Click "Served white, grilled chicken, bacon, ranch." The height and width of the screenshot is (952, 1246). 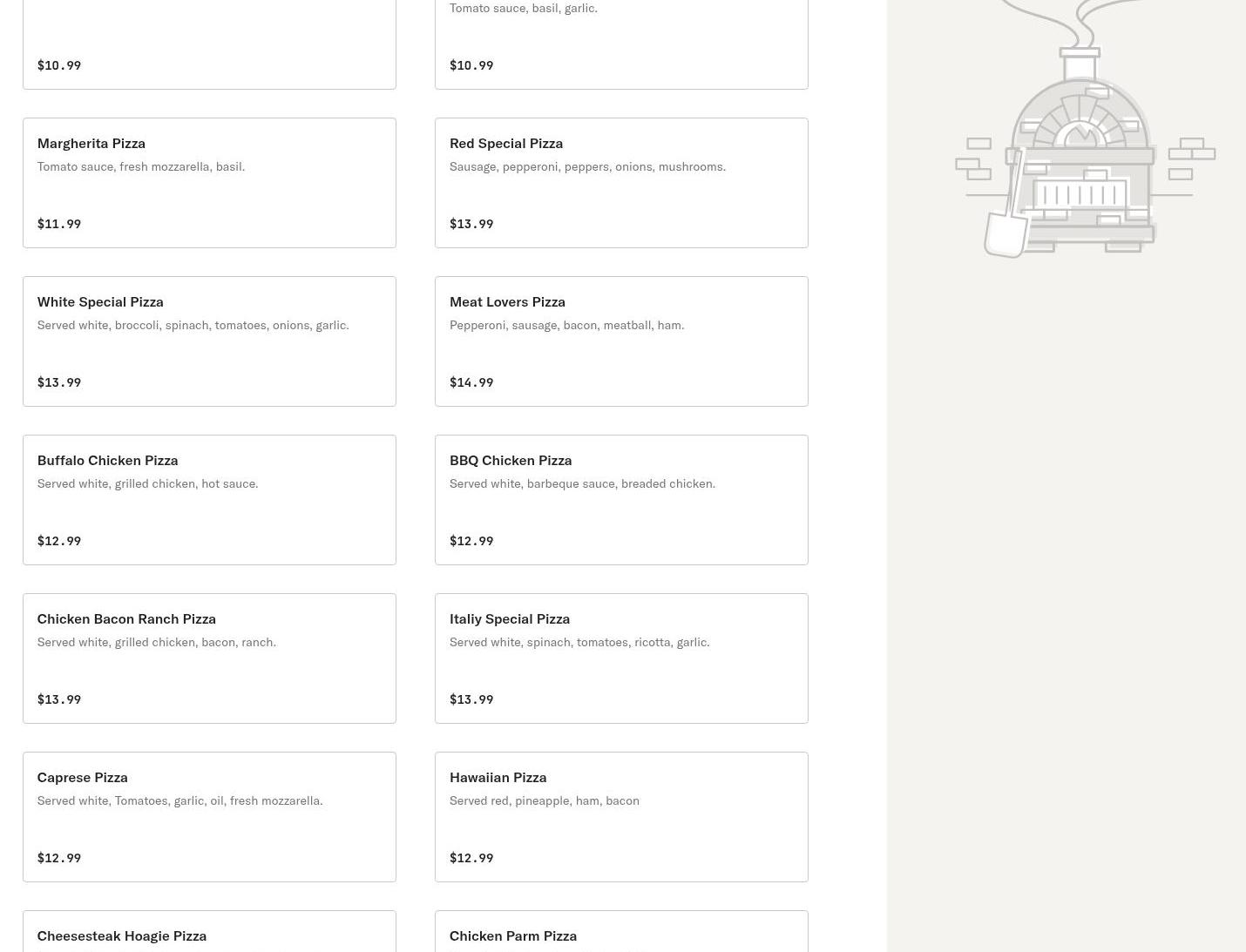[157, 642]
